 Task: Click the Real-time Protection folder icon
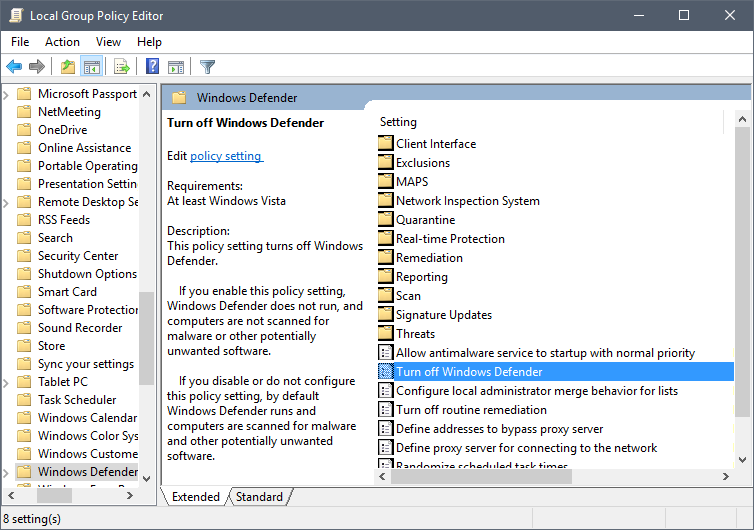tap(386, 238)
